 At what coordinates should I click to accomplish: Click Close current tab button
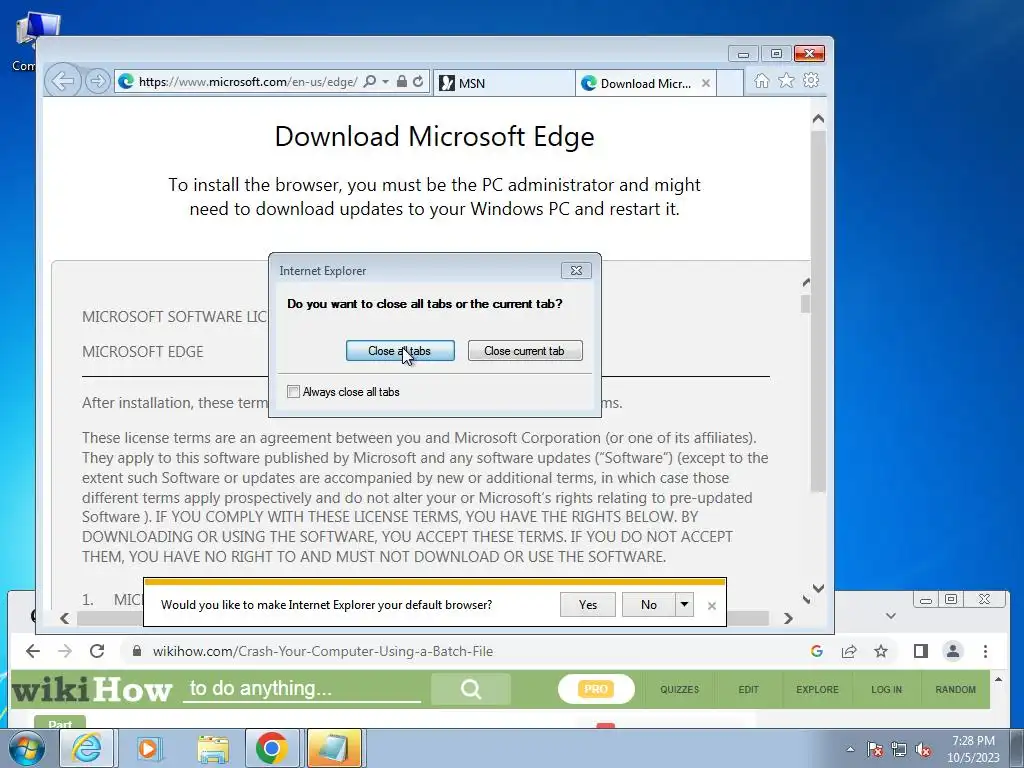[x=525, y=351]
